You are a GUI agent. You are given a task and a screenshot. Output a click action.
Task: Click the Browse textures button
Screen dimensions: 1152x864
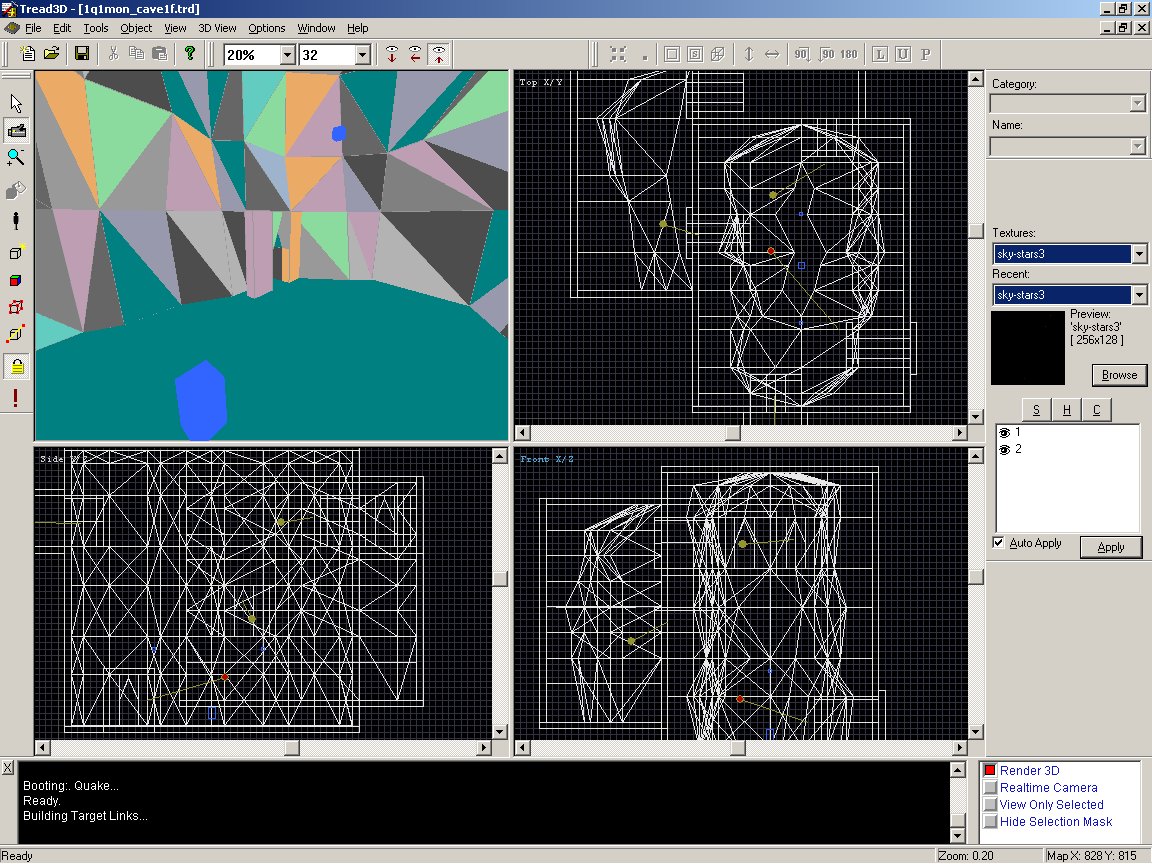[x=1119, y=375]
